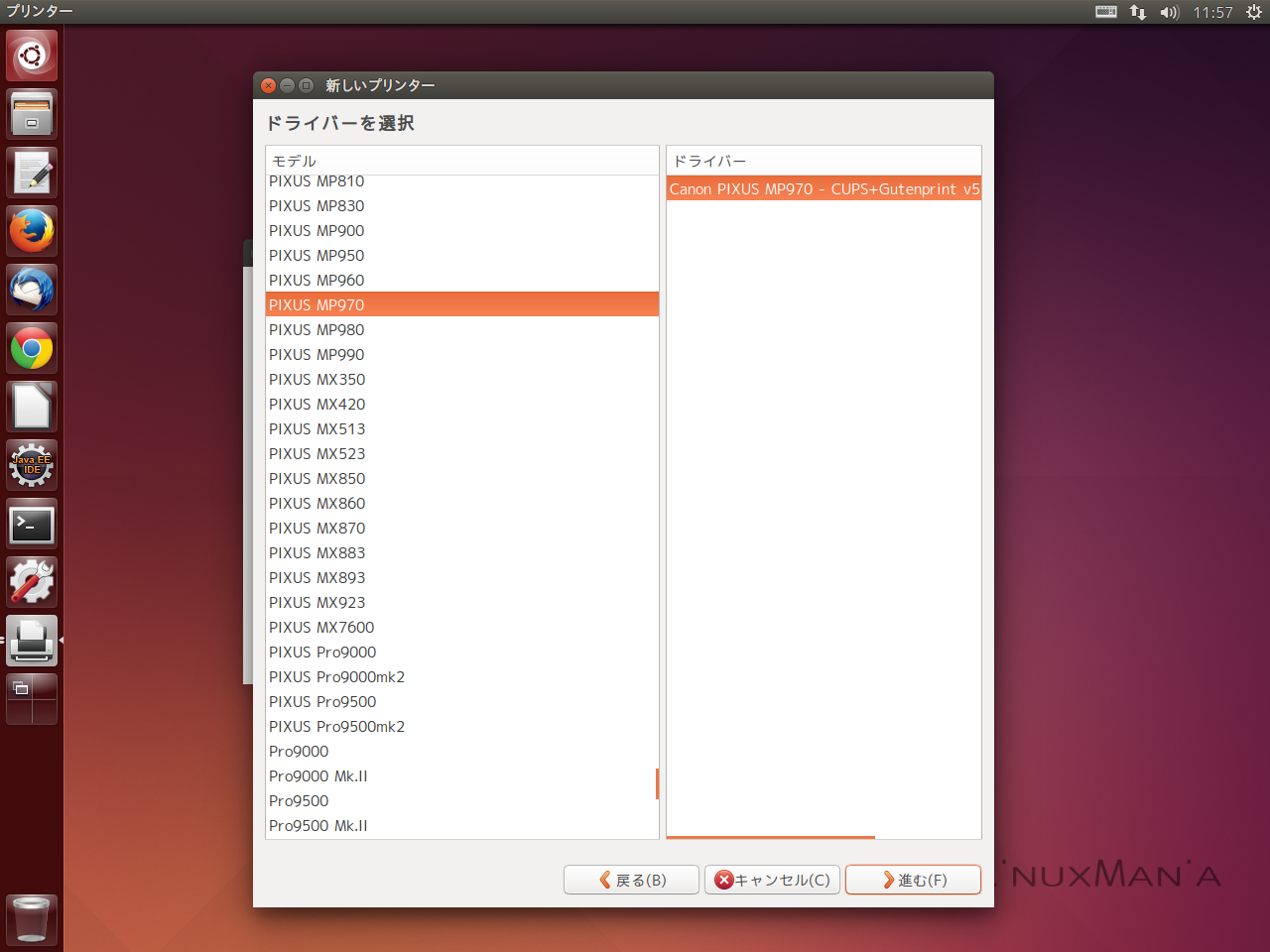Select the Printers app icon in launcher

[x=32, y=641]
